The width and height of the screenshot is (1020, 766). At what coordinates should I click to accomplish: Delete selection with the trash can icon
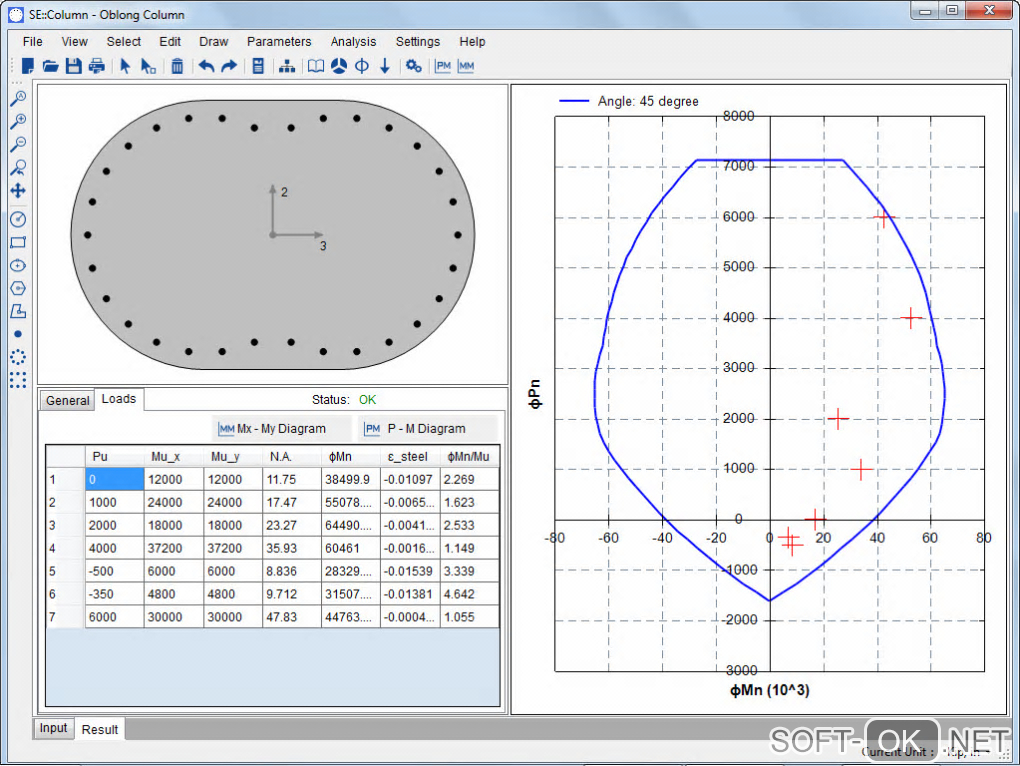coord(177,67)
